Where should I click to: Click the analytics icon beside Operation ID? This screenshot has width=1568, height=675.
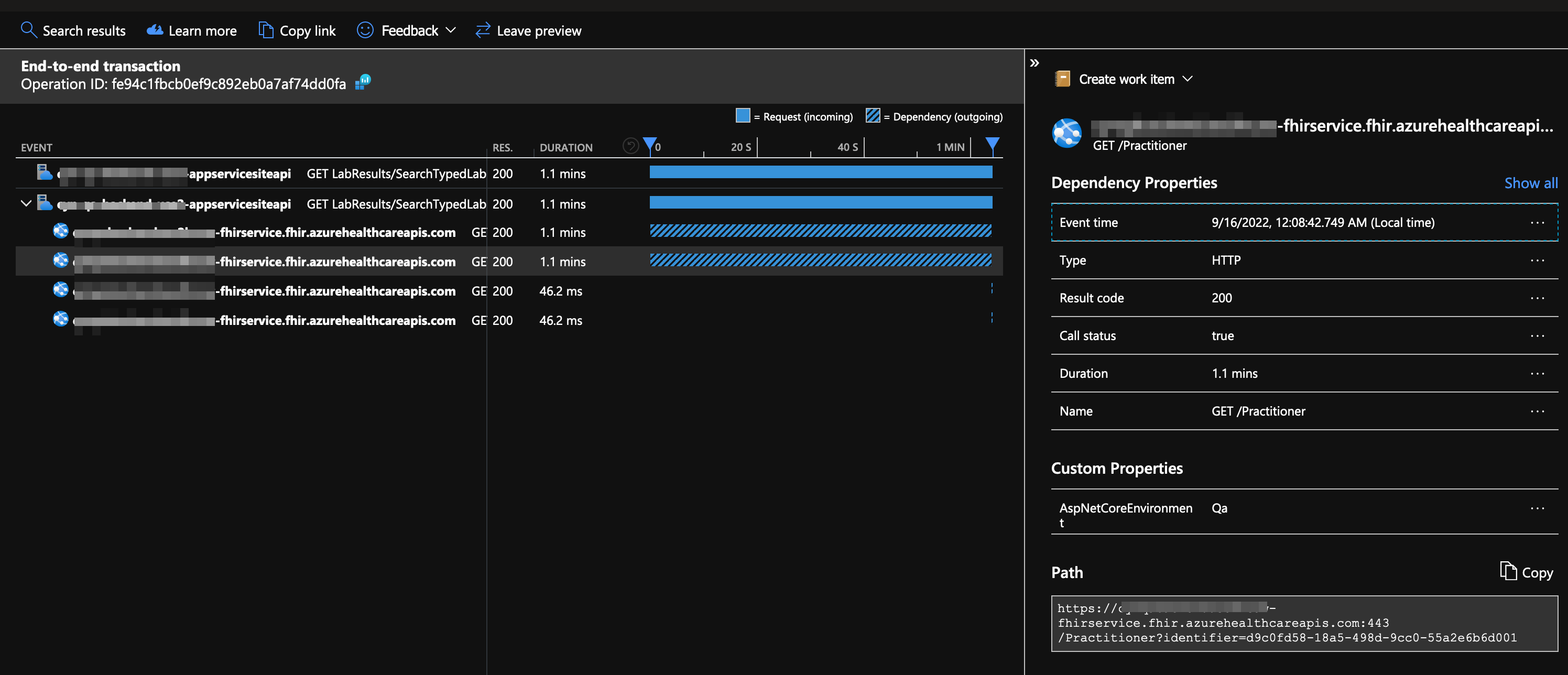(363, 82)
